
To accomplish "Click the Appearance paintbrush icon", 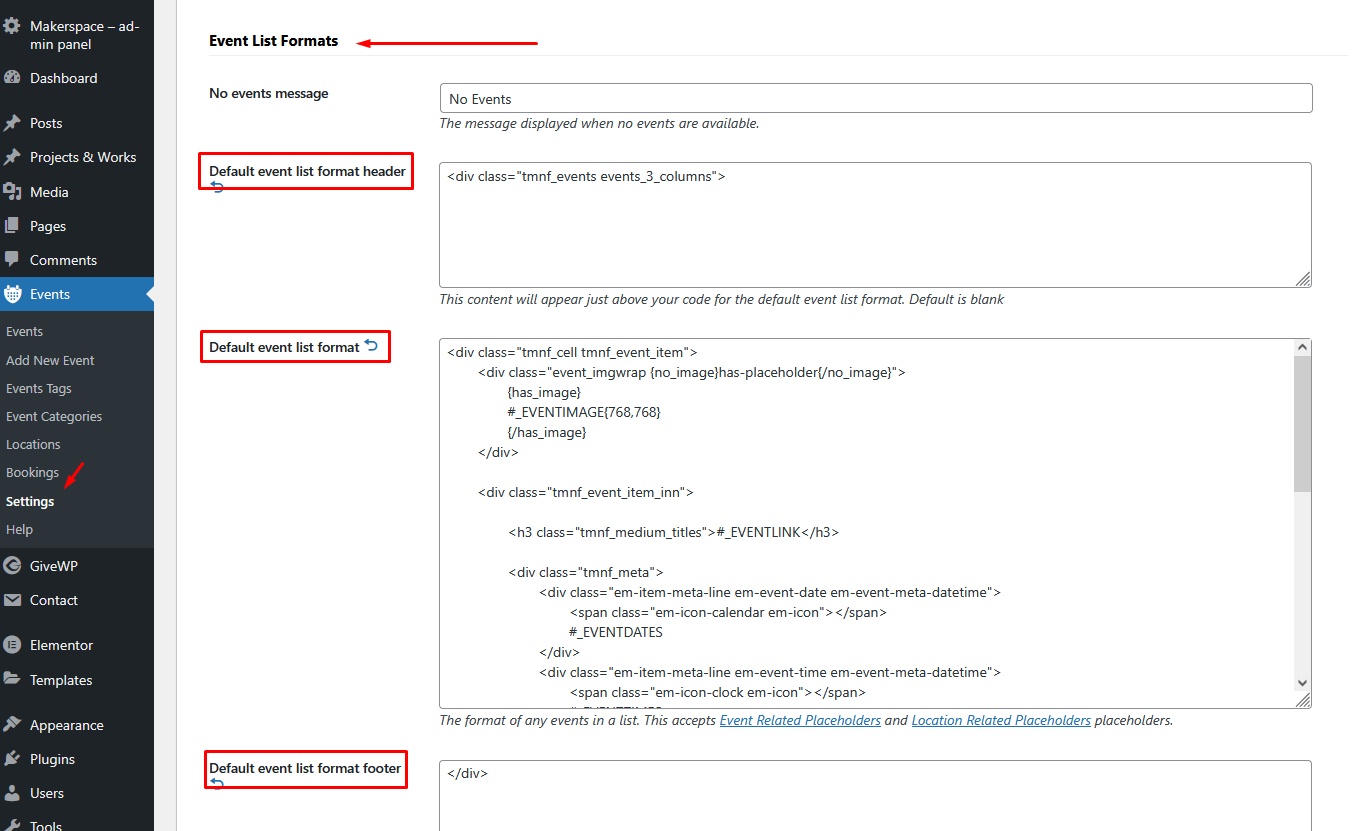I will 12,725.
